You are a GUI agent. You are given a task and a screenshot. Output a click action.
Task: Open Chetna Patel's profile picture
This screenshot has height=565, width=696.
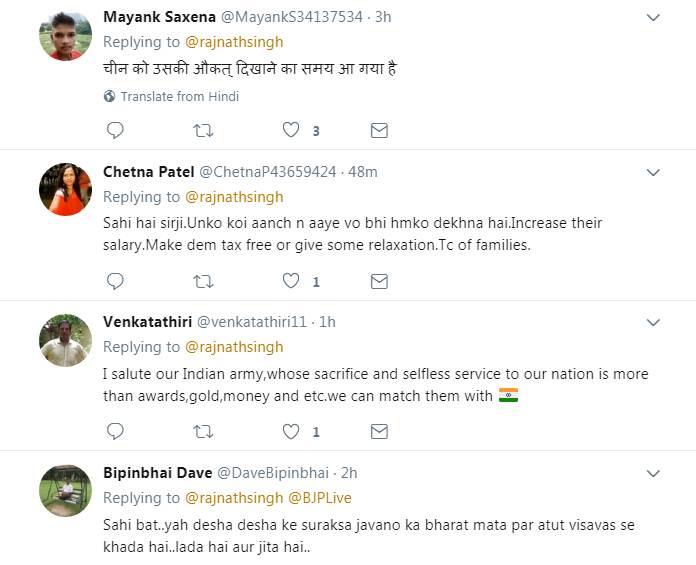65,189
